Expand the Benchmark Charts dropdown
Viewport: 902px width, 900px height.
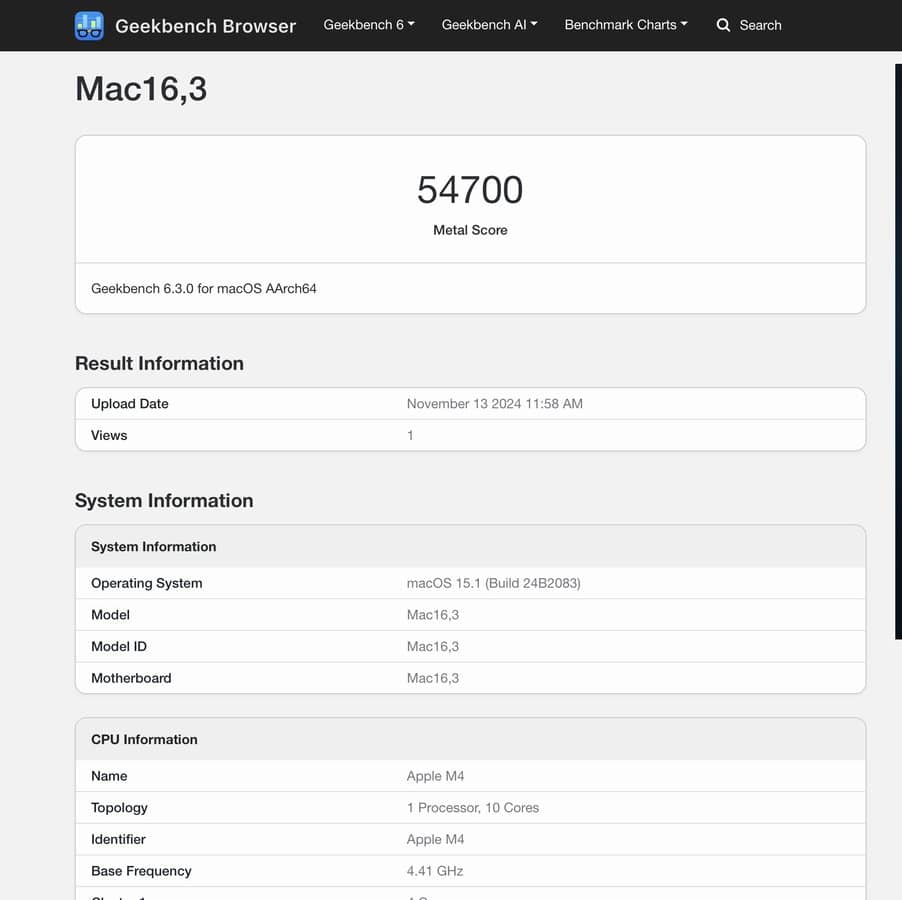(x=625, y=25)
